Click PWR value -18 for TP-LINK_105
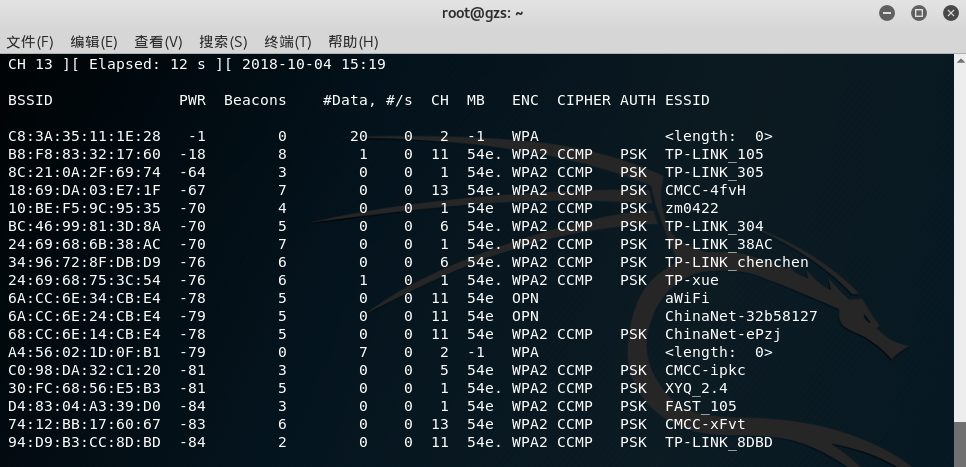966x467 pixels. point(193,154)
